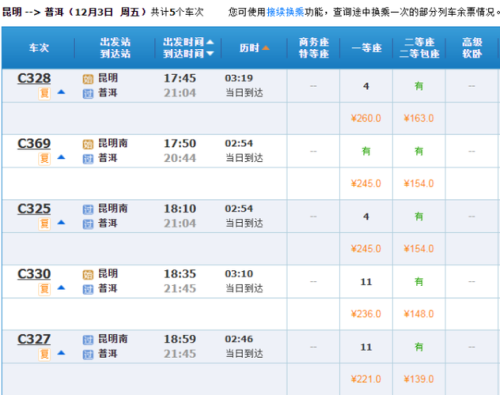Collapse price row with C325 blue arrow
The height and width of the screenshot is (395, 500).
[61, 223]
